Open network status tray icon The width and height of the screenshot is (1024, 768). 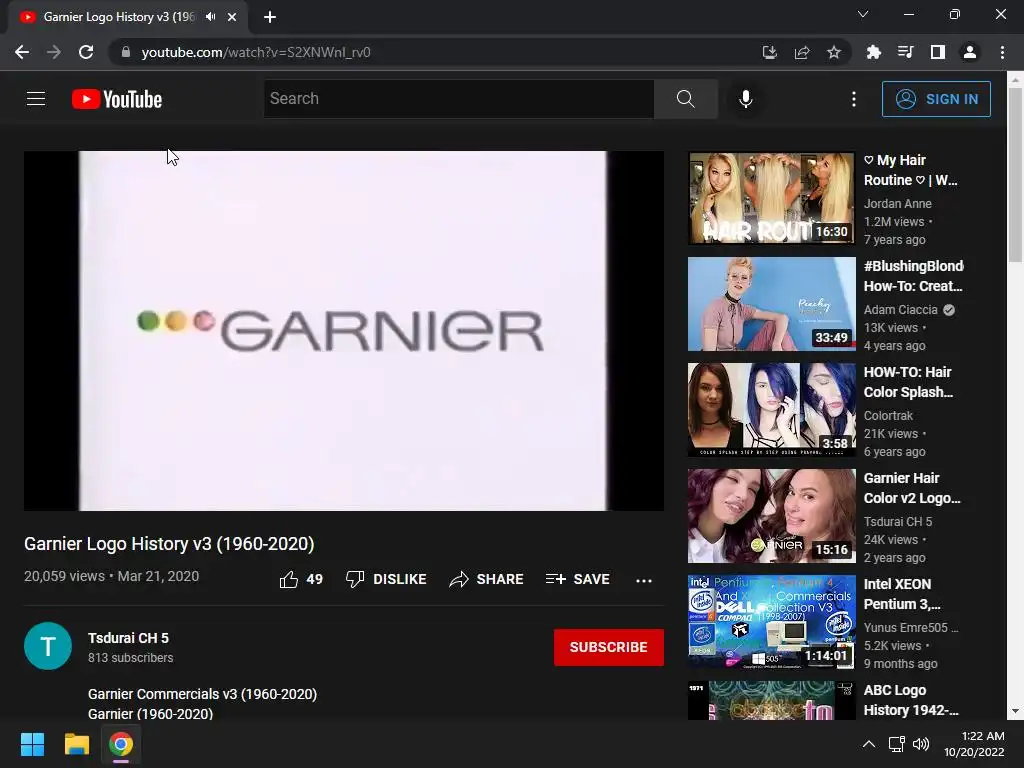click(x=897, y=744)
